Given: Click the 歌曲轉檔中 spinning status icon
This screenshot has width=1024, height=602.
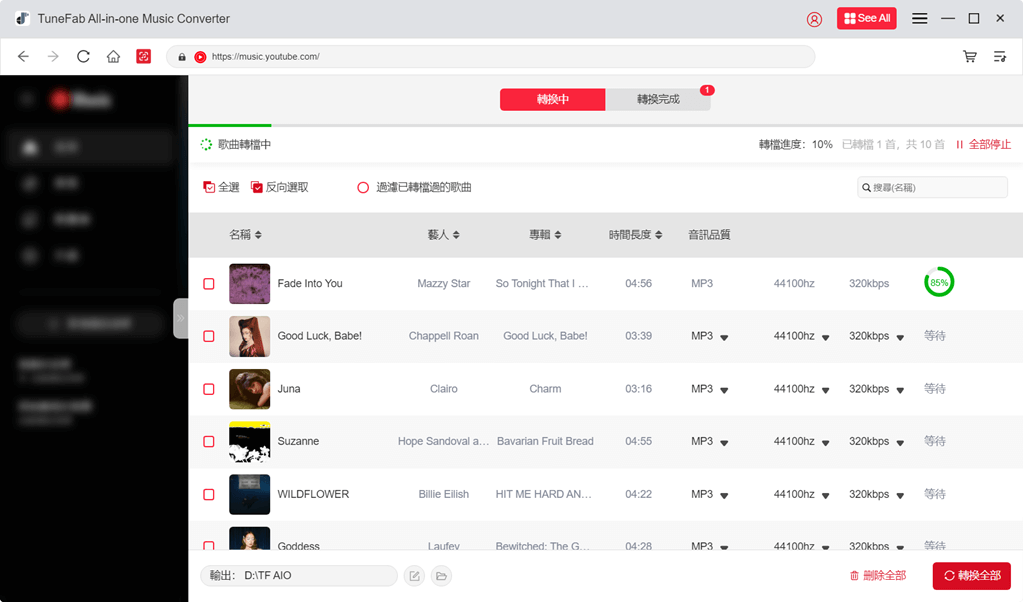Looking at the screenshot, I should 206,144.
